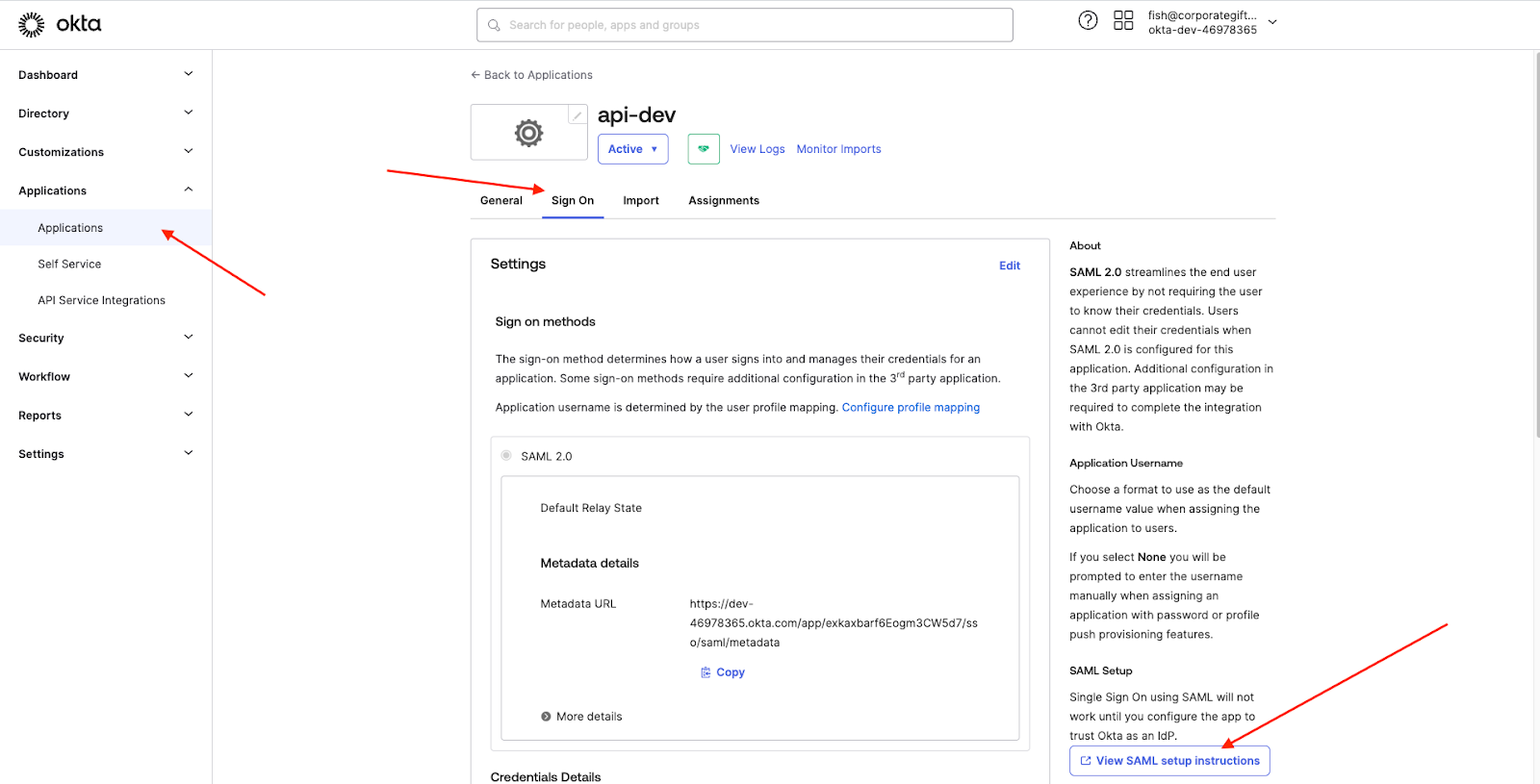Click the gear application logo thumbnail
Viewport: 1540px width, 784px height.
(528, 133)
